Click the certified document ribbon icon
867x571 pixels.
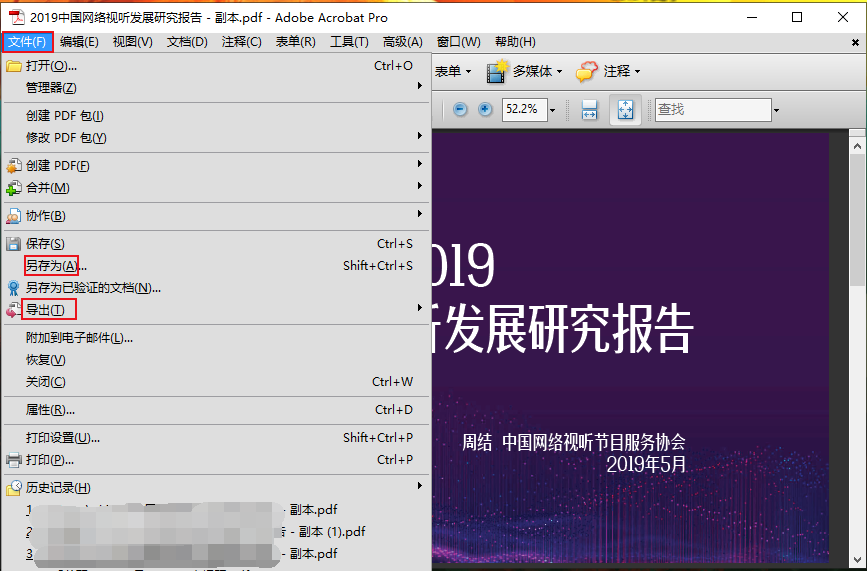point(13,288)
